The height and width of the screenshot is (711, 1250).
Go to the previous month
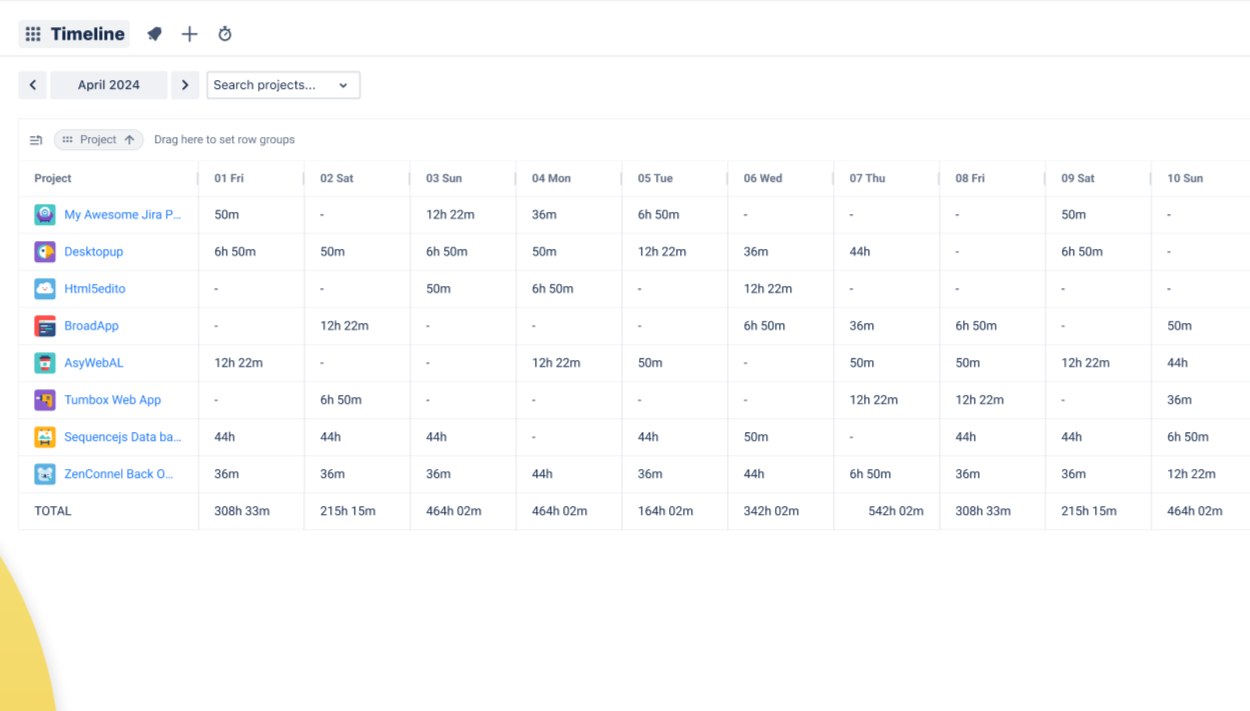[33, 85]
